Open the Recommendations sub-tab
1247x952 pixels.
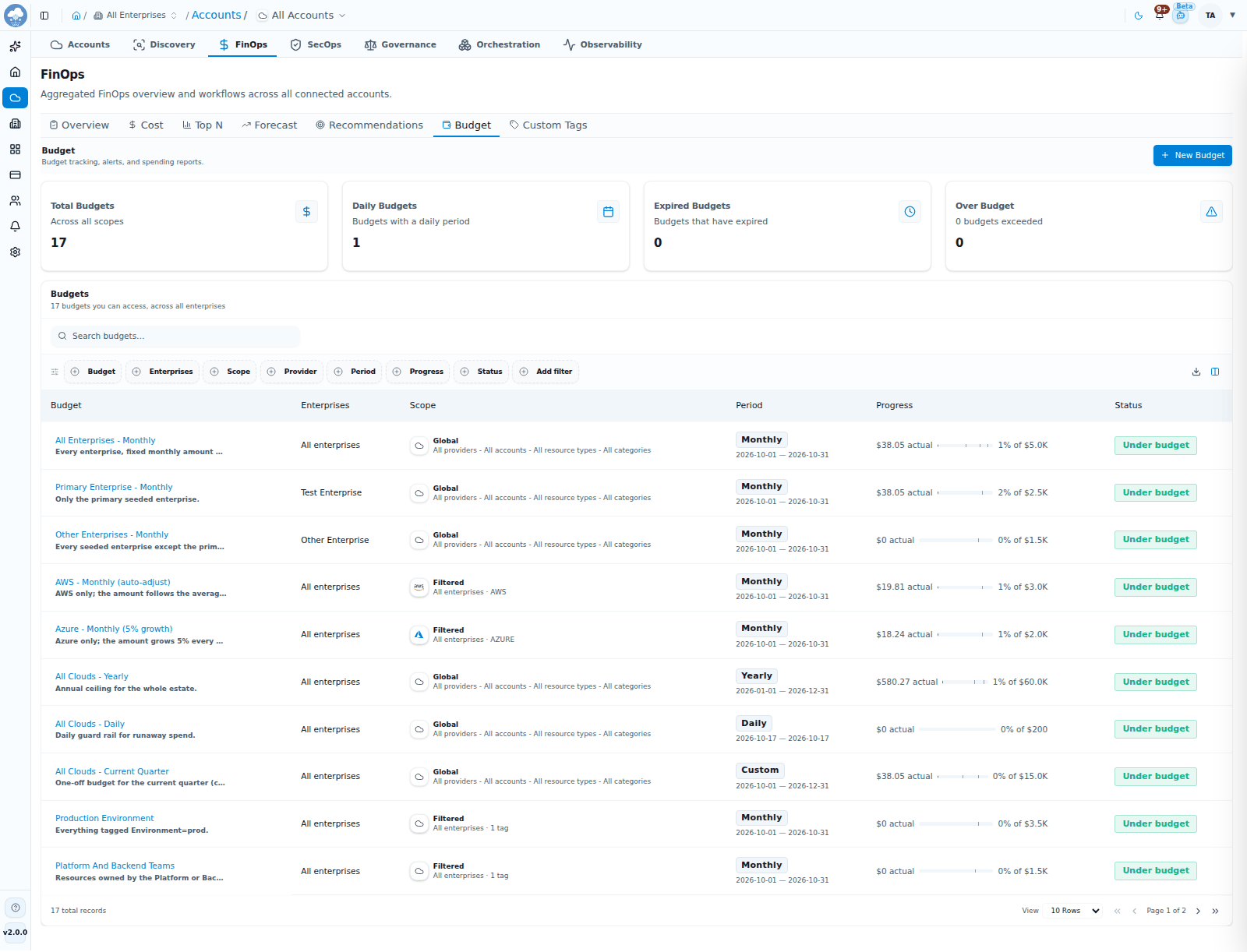(369, 125)
